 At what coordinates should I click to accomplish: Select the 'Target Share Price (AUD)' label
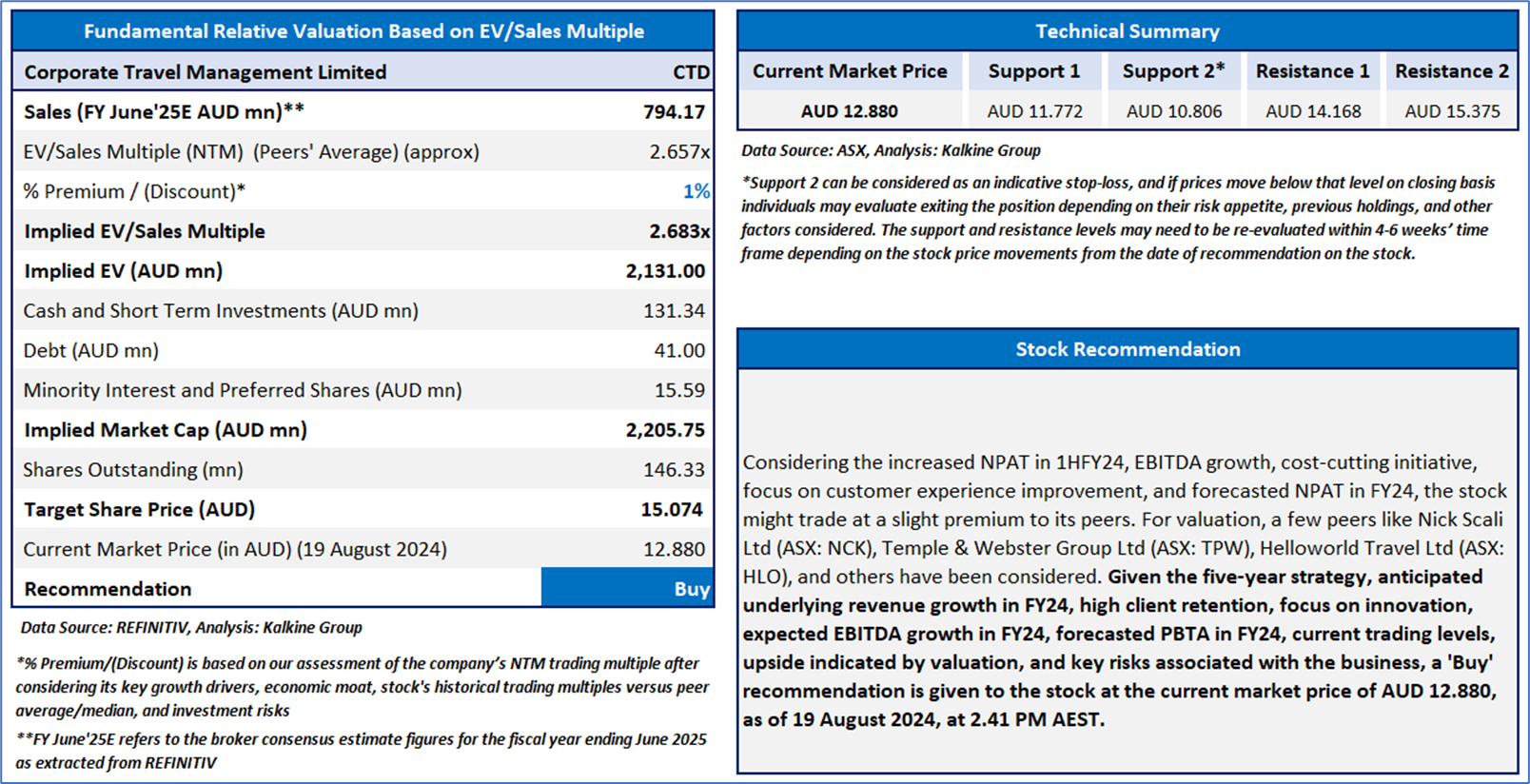click(x=139, y=510)
